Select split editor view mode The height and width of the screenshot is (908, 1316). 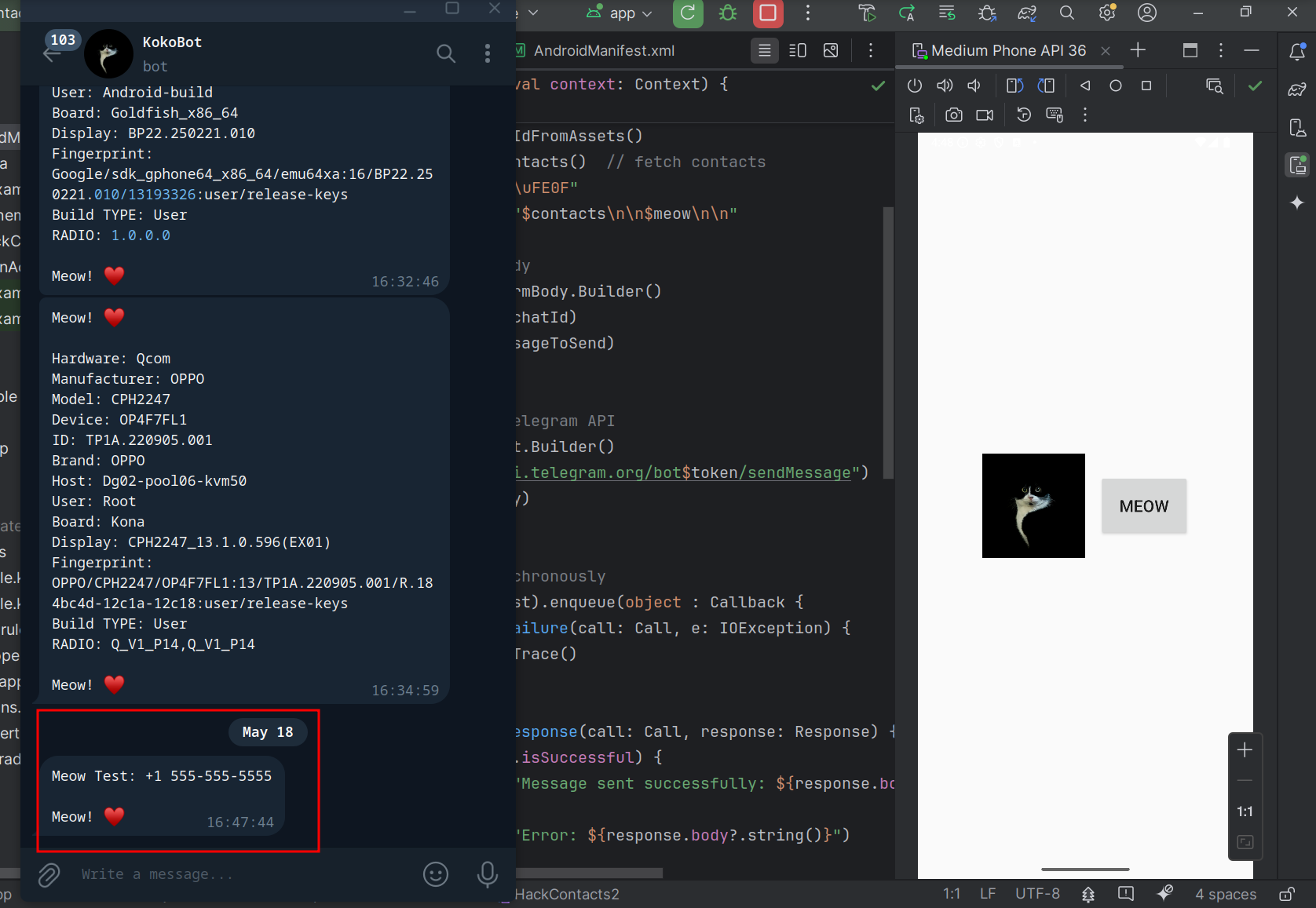(x=797, y=51)
